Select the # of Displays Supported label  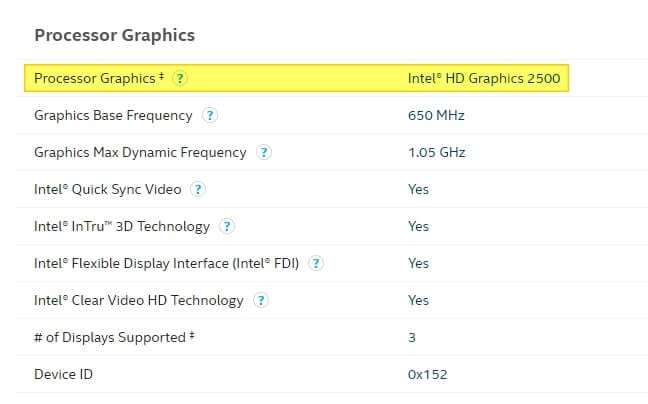click(x=114, y=337)
